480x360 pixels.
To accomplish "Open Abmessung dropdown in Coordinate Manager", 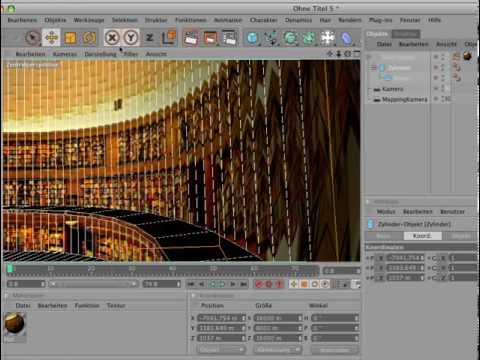I will 278,350.
